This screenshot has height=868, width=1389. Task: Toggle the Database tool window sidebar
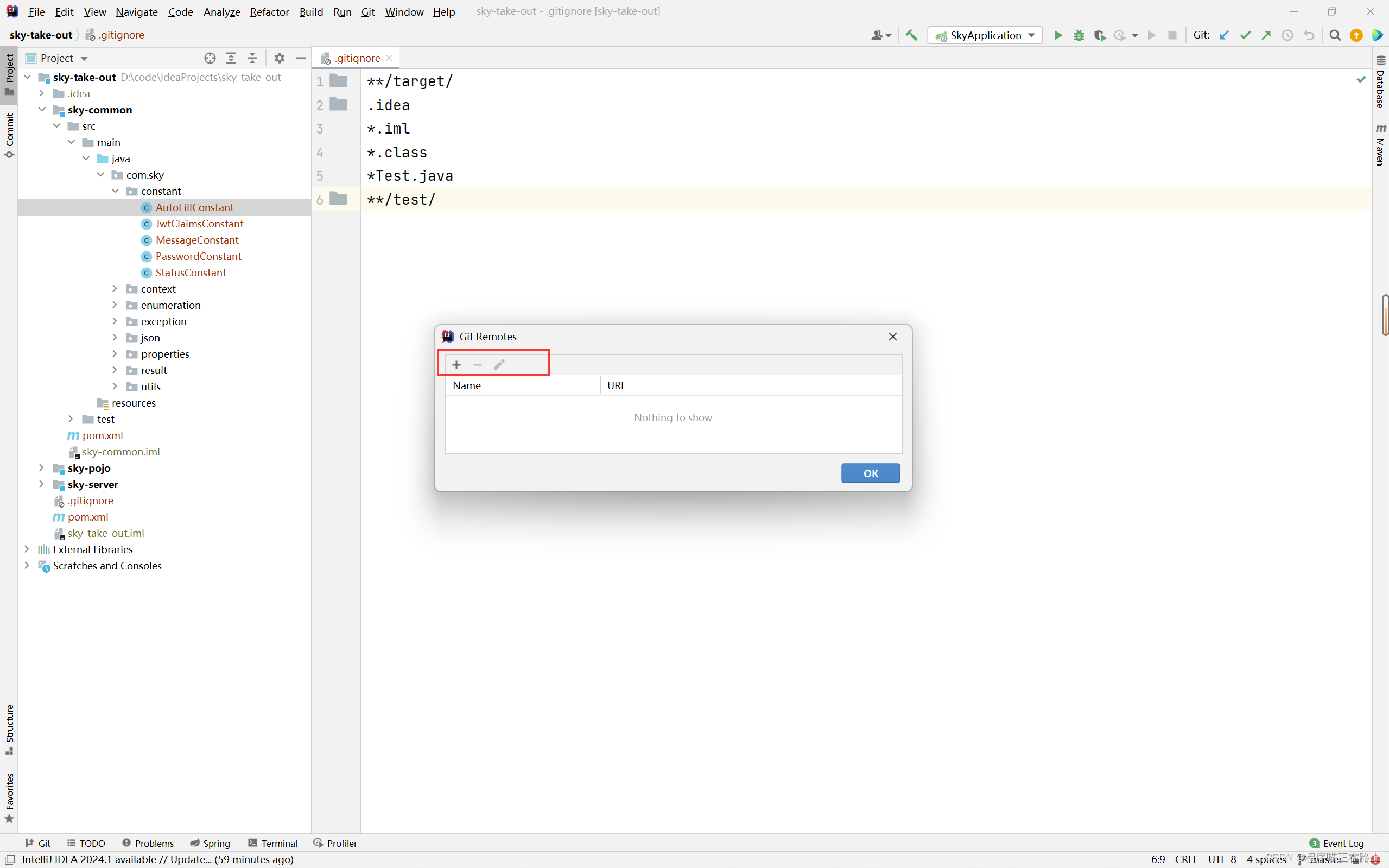1380,81
